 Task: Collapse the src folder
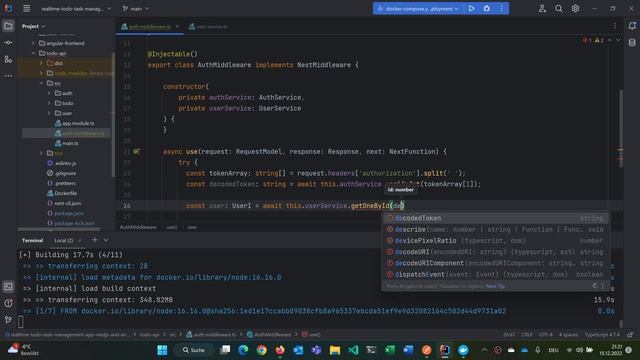pos(41,83)
